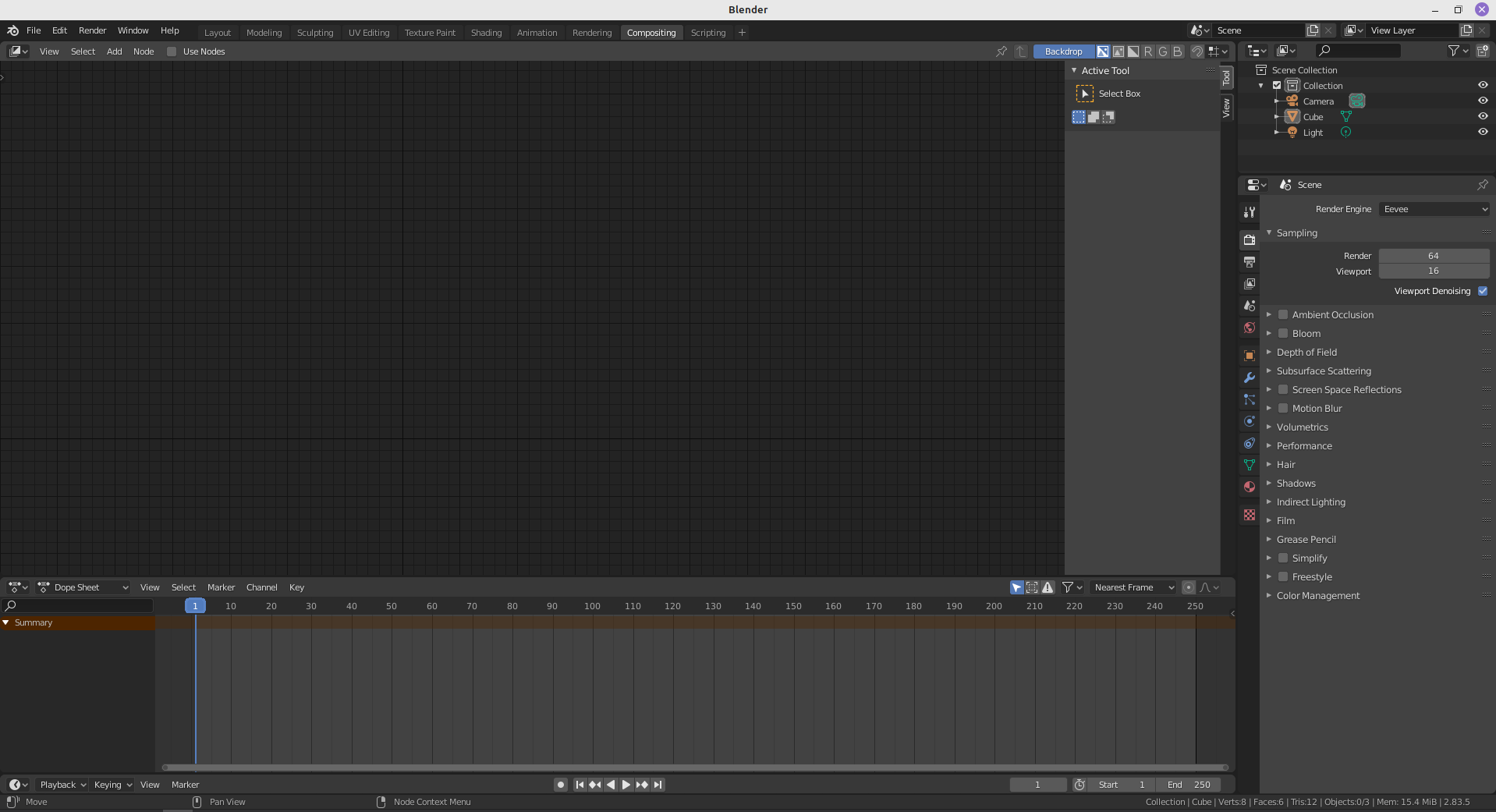
Task: Open the Render Engine dropdown
Action: tap(1434, 209)
